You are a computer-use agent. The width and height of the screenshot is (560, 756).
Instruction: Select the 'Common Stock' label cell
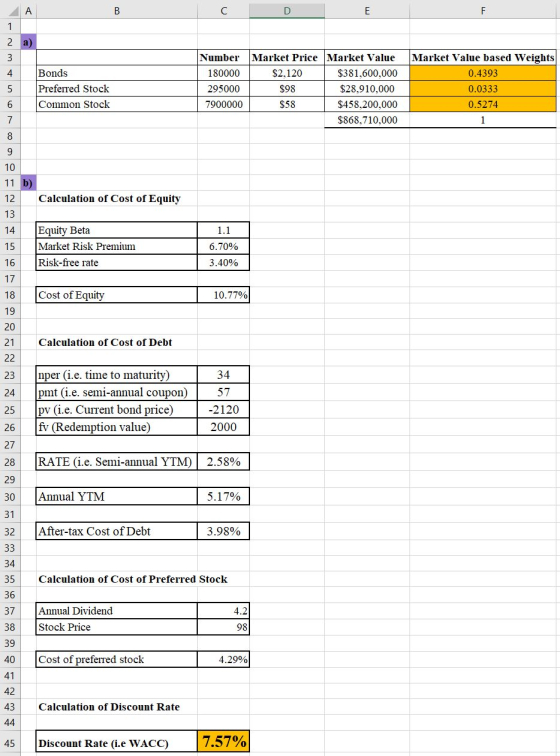click(117, 104)
